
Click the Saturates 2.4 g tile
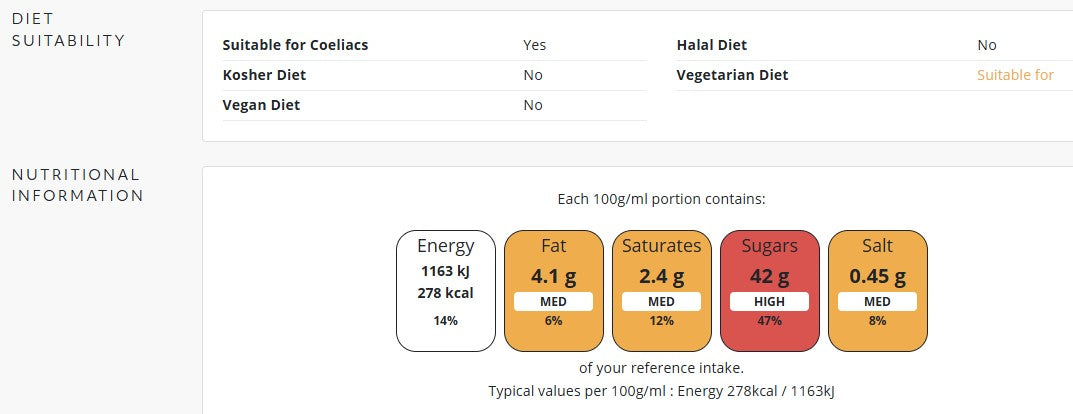662,291
